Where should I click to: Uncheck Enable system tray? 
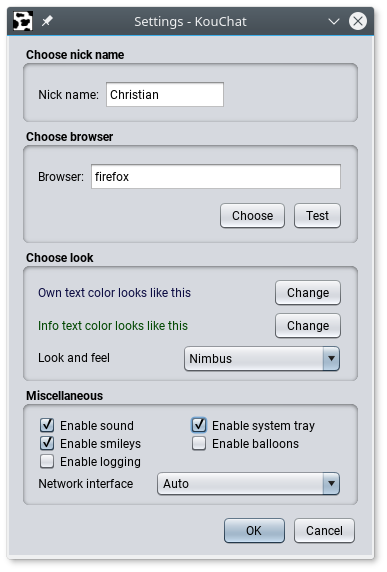pos(199,425)
